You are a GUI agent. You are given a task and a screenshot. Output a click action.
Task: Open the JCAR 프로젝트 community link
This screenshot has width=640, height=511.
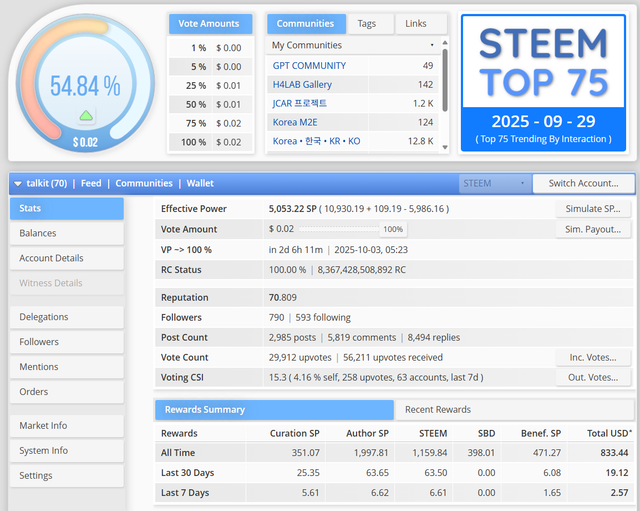tap(300, 104)
